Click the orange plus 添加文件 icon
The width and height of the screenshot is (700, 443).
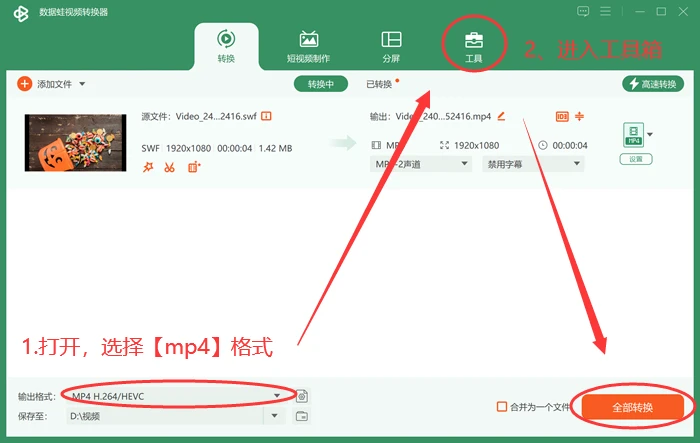coord(25,84)
